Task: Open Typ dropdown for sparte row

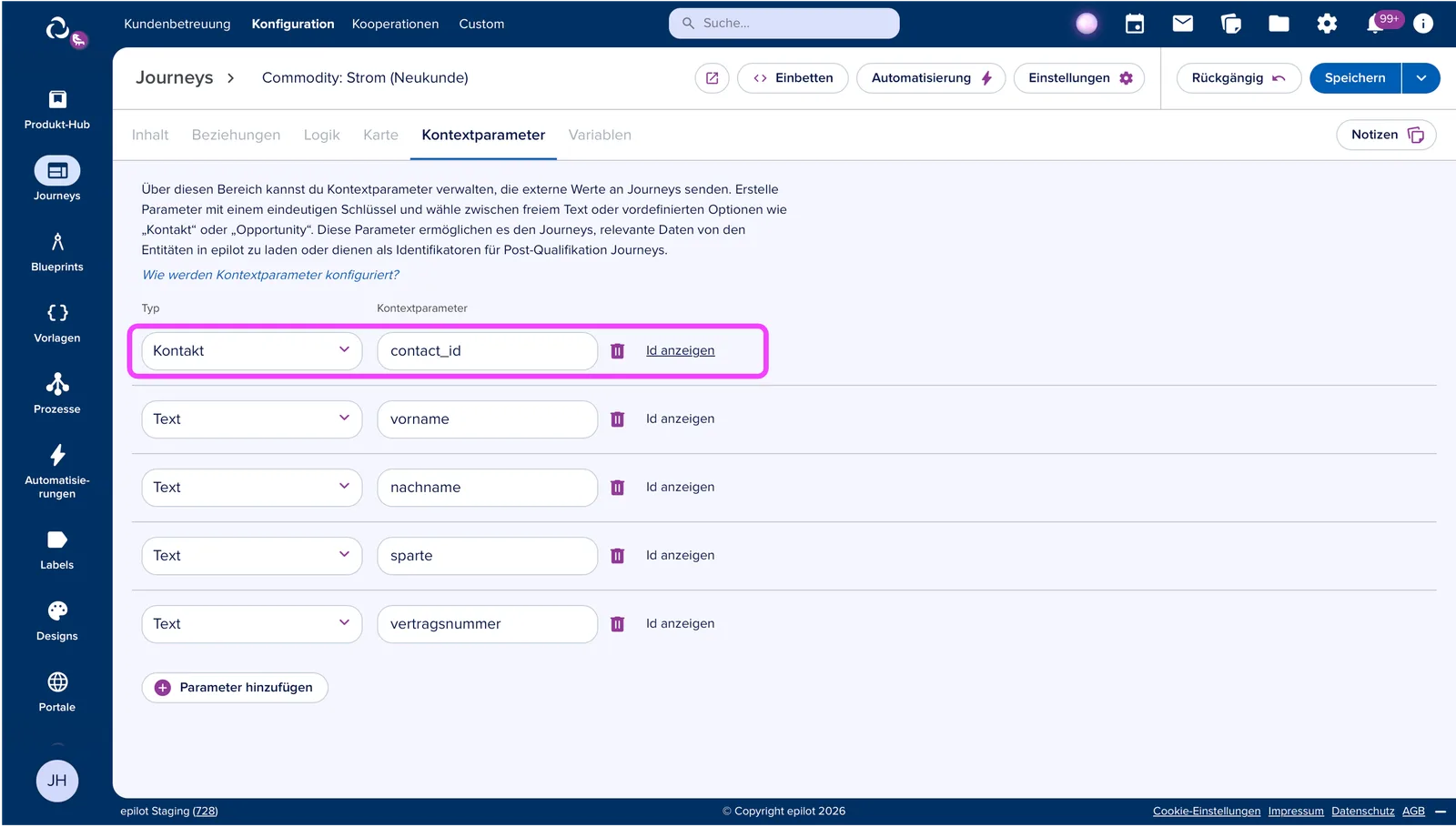Action: tap(252, 556)
